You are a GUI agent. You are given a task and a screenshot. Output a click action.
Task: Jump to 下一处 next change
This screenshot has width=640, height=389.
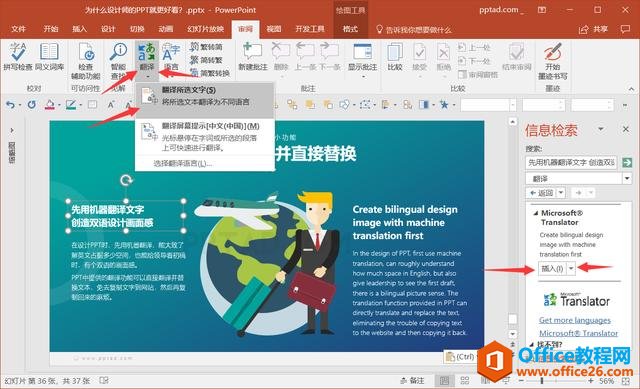coord(474,61)
